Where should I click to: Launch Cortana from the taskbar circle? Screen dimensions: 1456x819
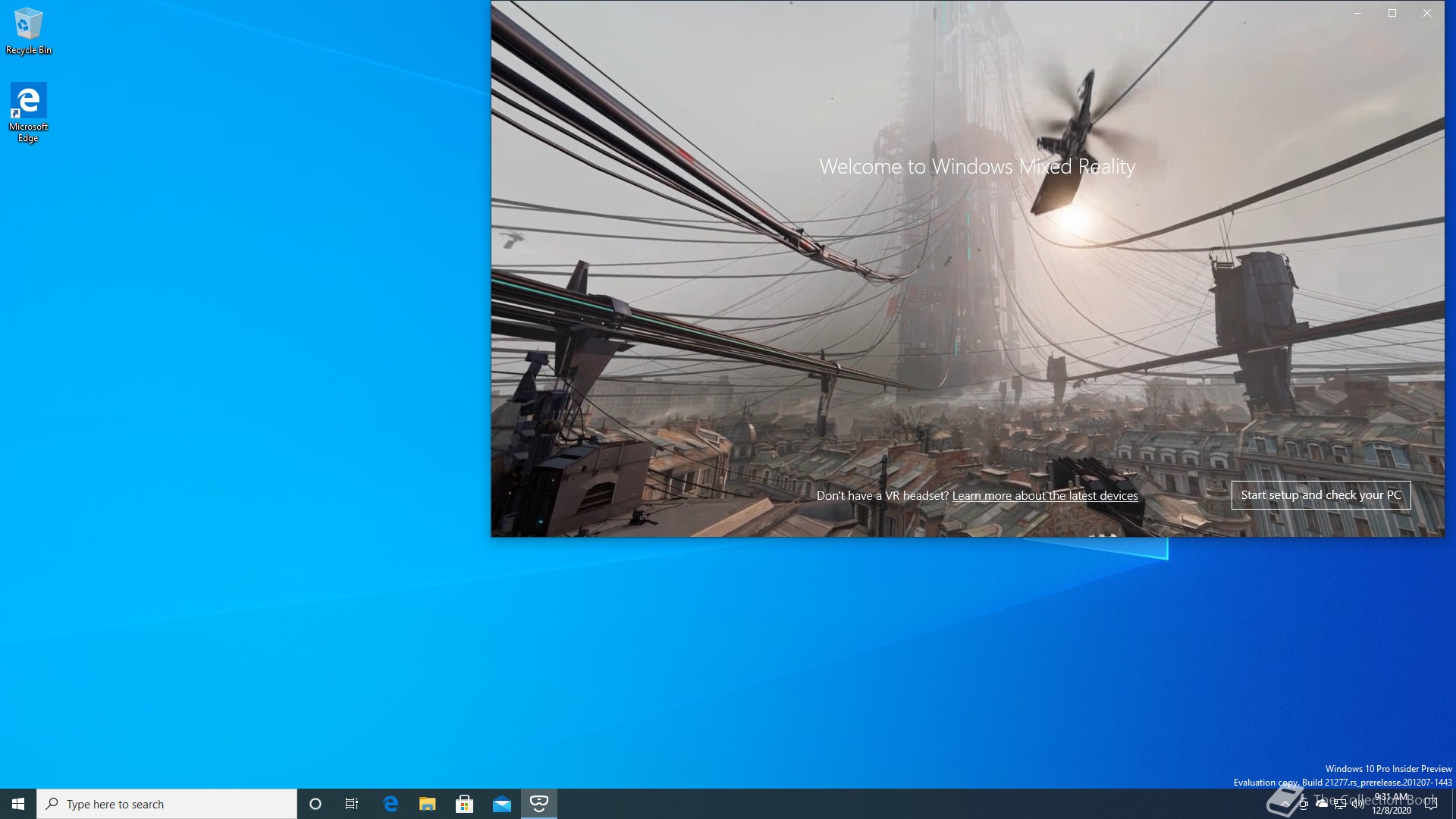[315, 804]
